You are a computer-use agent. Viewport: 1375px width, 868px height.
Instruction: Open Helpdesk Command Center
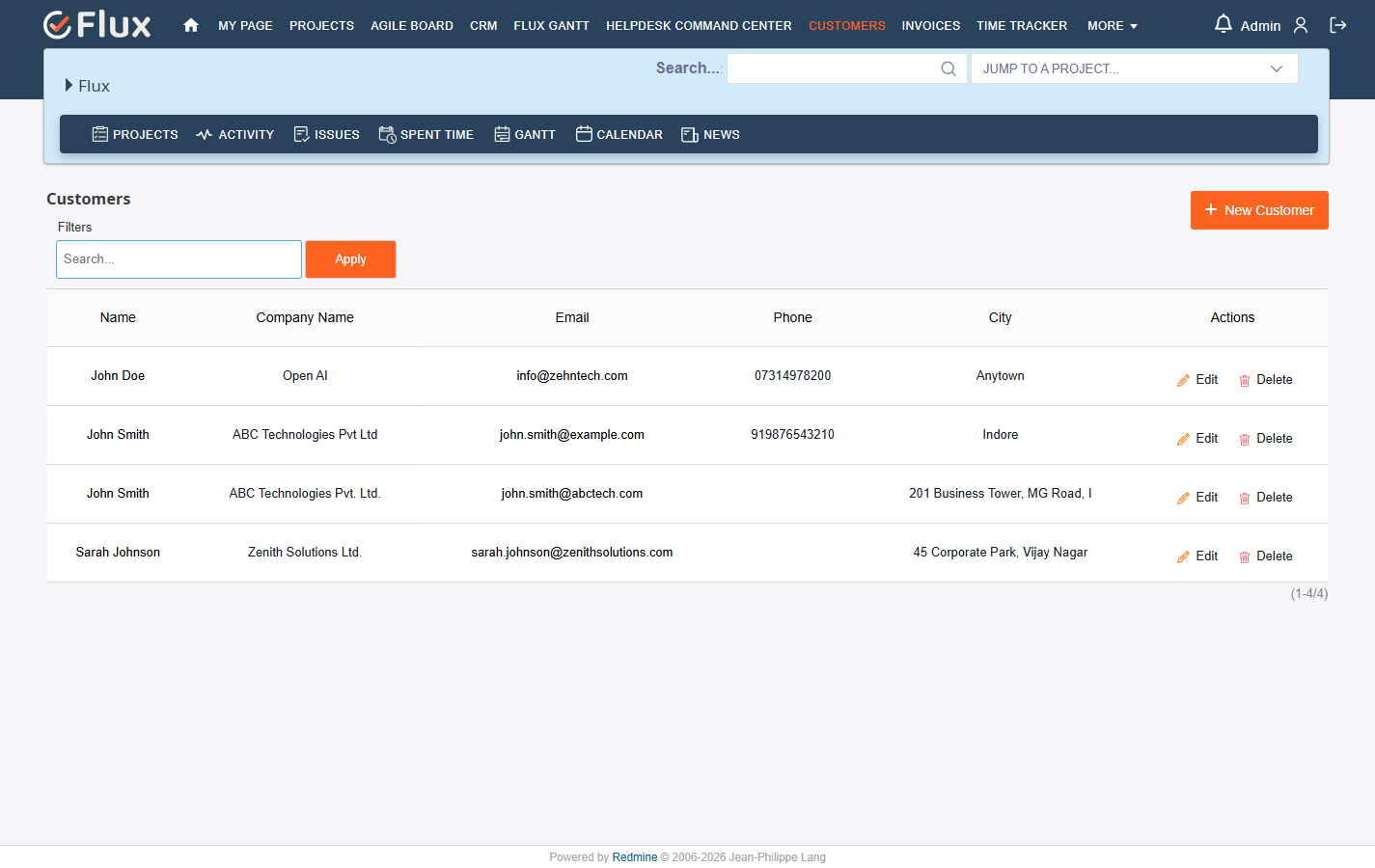tap(699, 26)
